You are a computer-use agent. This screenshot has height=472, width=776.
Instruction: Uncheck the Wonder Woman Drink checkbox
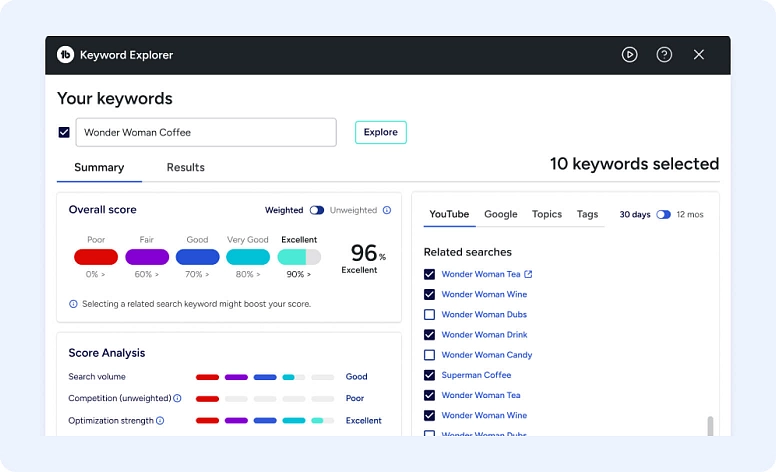pos(430,335)
